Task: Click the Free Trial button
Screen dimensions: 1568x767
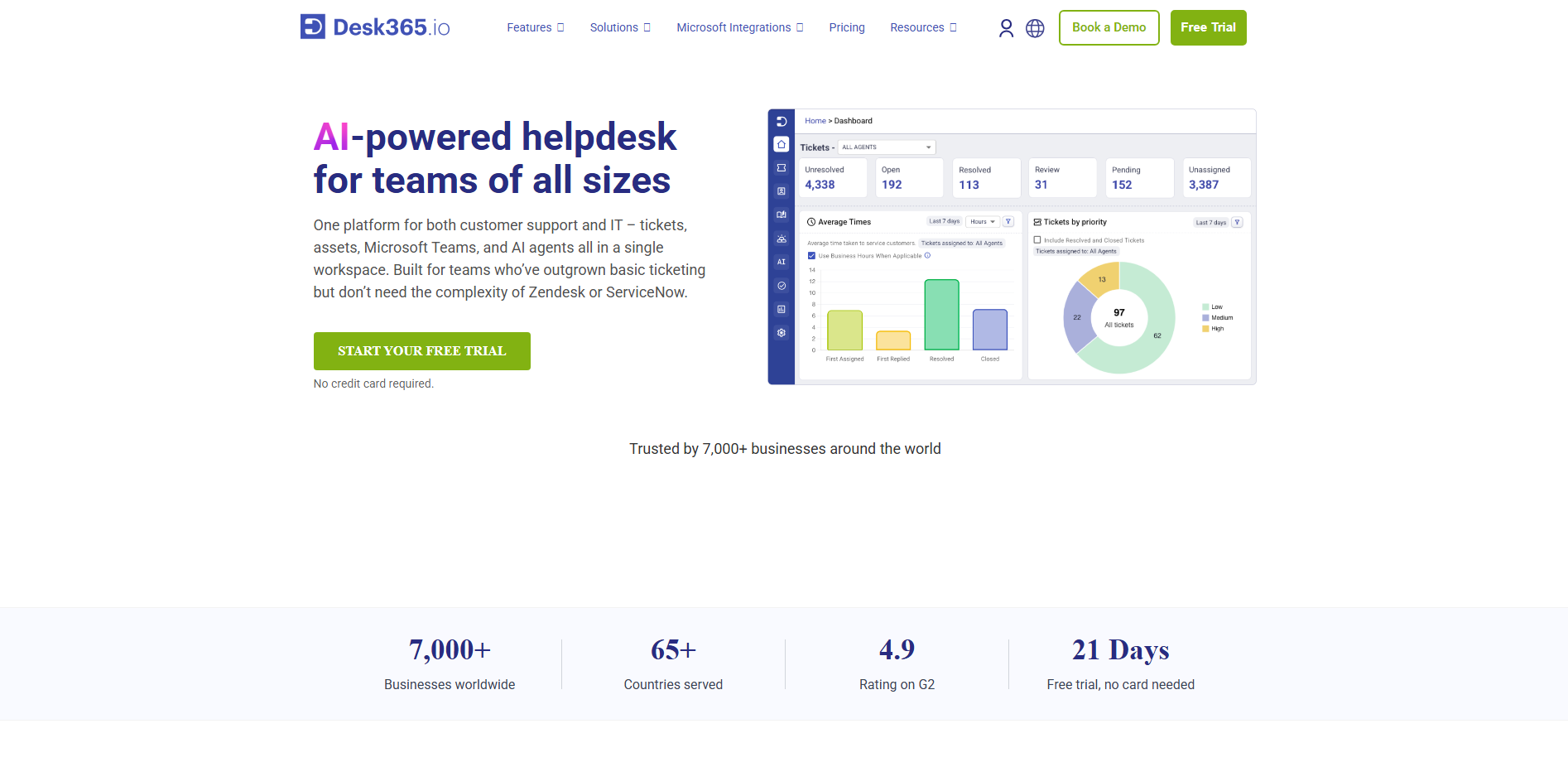Action: pos(1209,27)
